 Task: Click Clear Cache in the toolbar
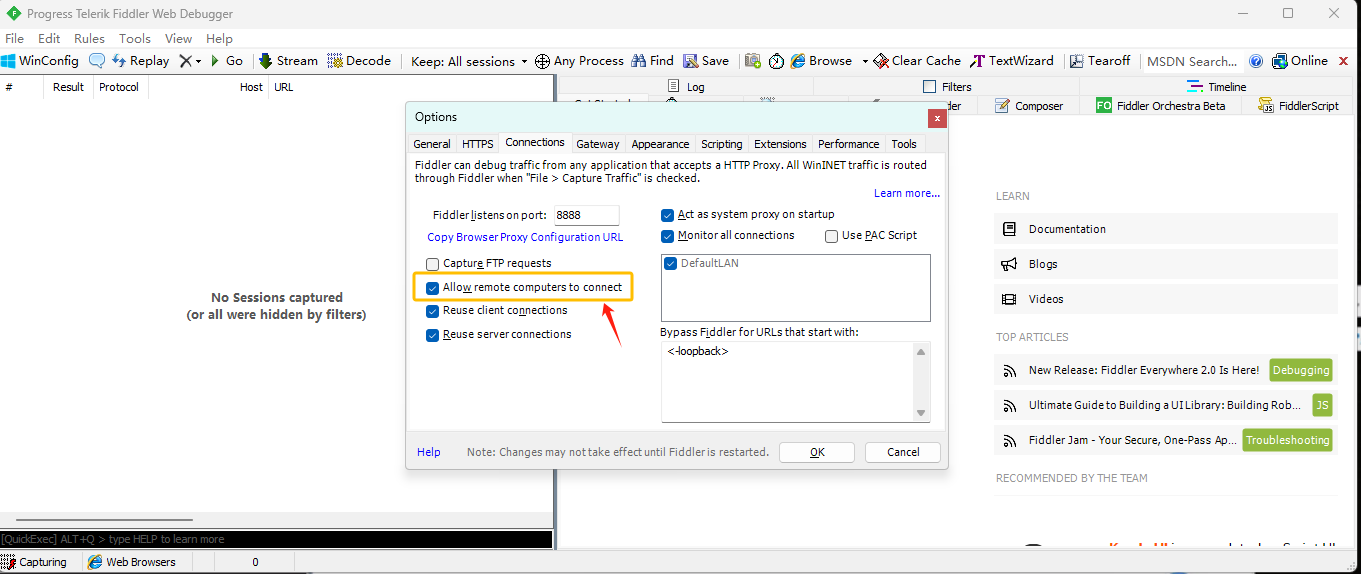pyautogui.click(x=917, y=61)
